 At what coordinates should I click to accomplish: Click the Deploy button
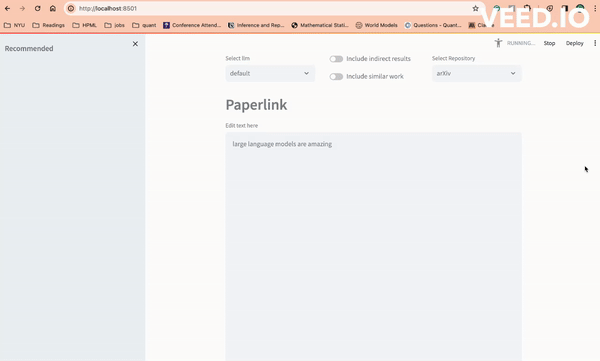(574, 43)
